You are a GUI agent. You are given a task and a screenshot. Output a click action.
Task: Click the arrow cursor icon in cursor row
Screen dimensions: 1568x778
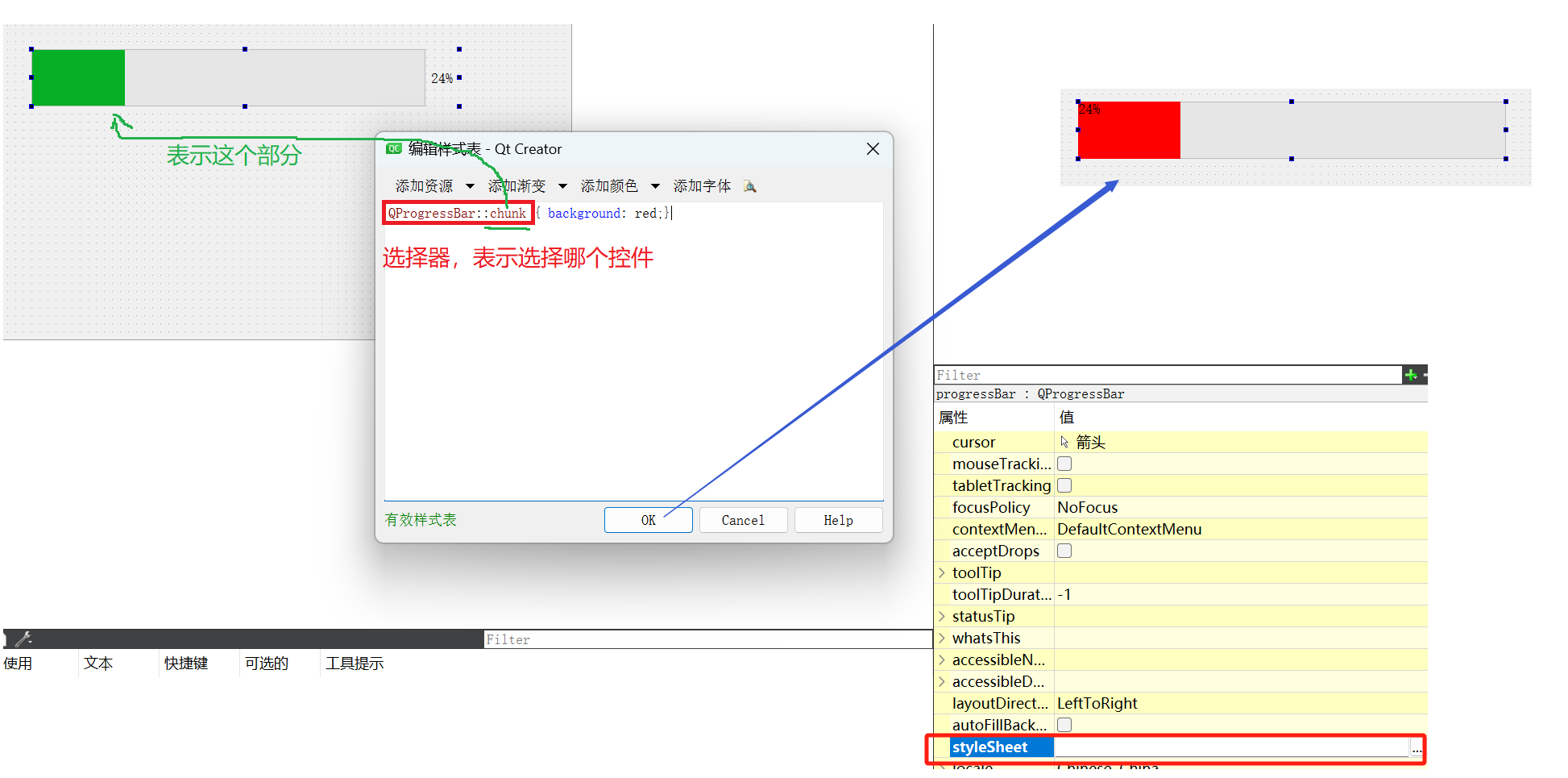1064,442
